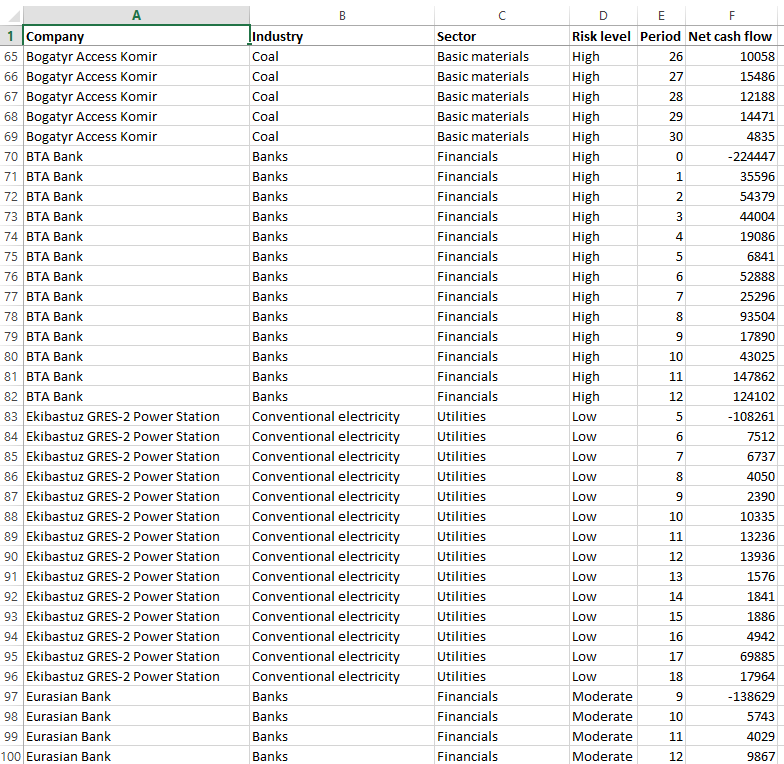
Task: Click BTA Bank cell in row 70
Action: pos(136,156)
